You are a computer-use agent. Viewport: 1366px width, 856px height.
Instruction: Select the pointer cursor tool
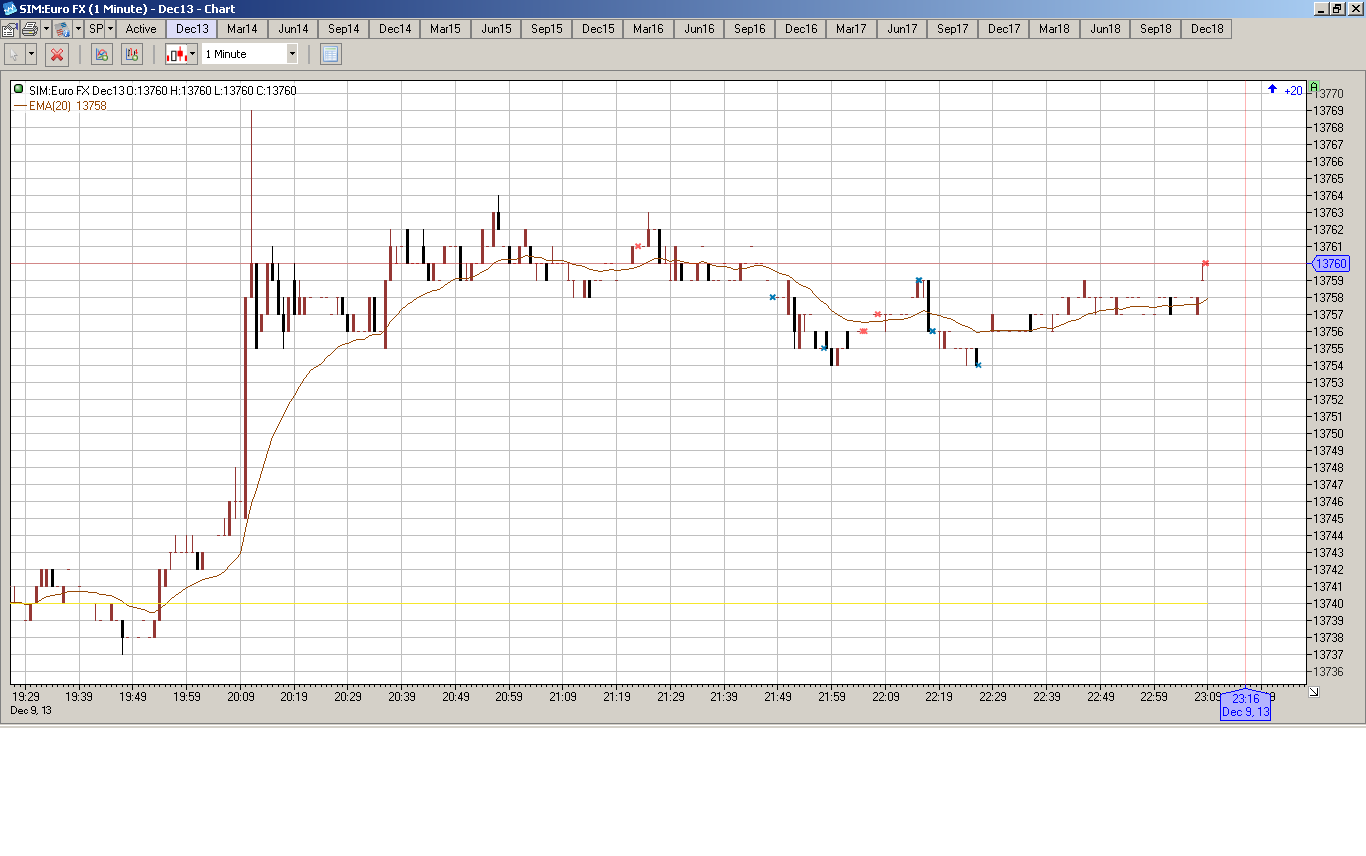tap(14, 54)
